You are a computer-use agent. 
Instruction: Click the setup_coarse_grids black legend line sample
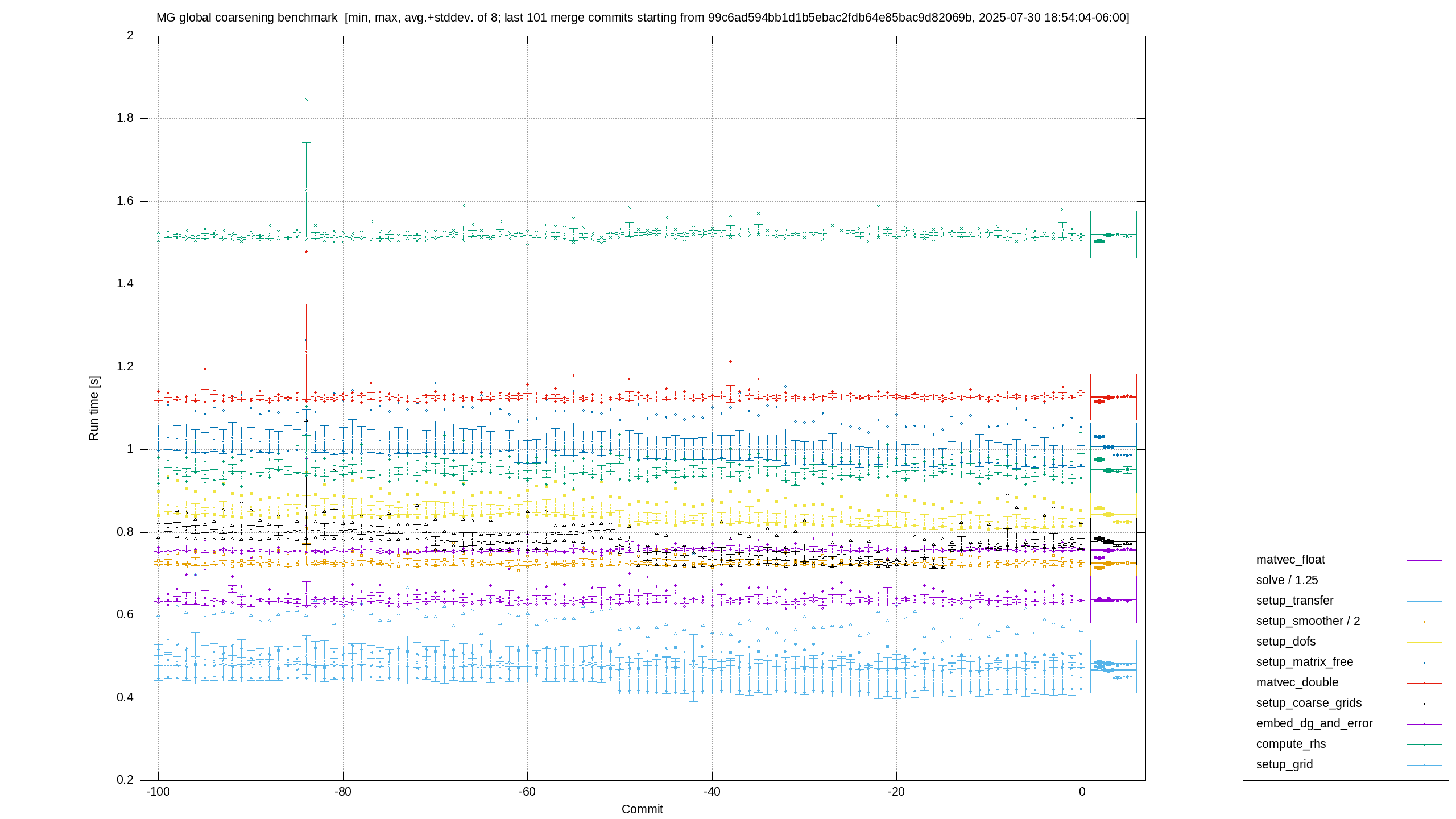[1424, 704]
